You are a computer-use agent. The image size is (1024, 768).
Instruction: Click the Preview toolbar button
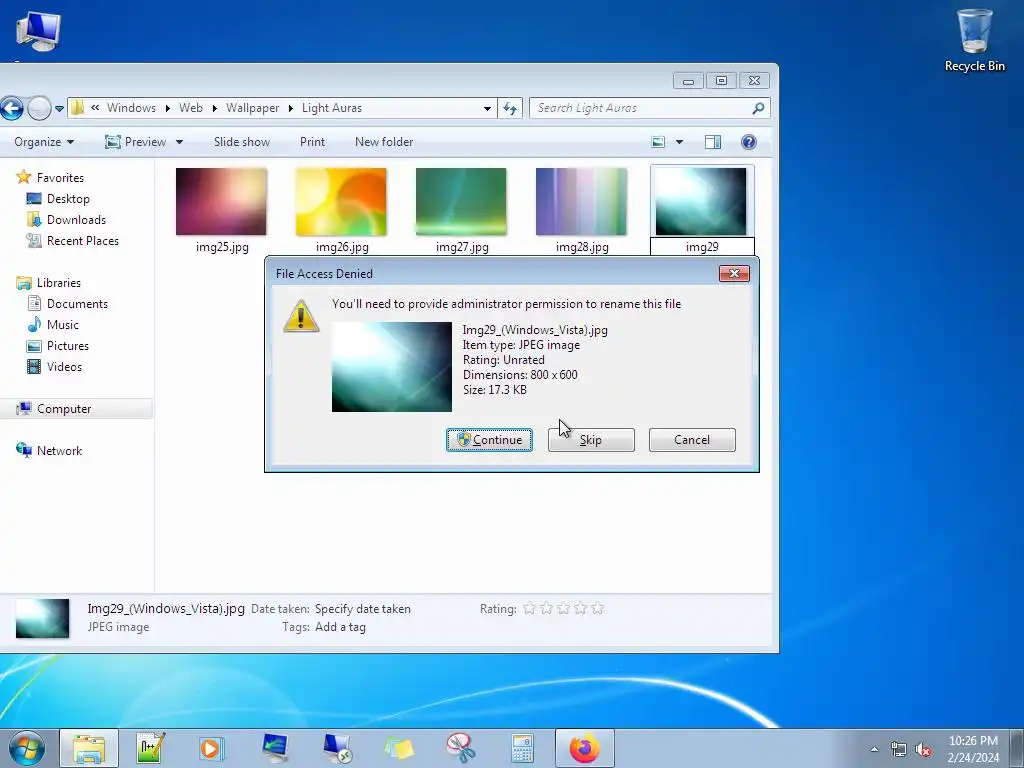pyautogui.click(x=136, y=142)
